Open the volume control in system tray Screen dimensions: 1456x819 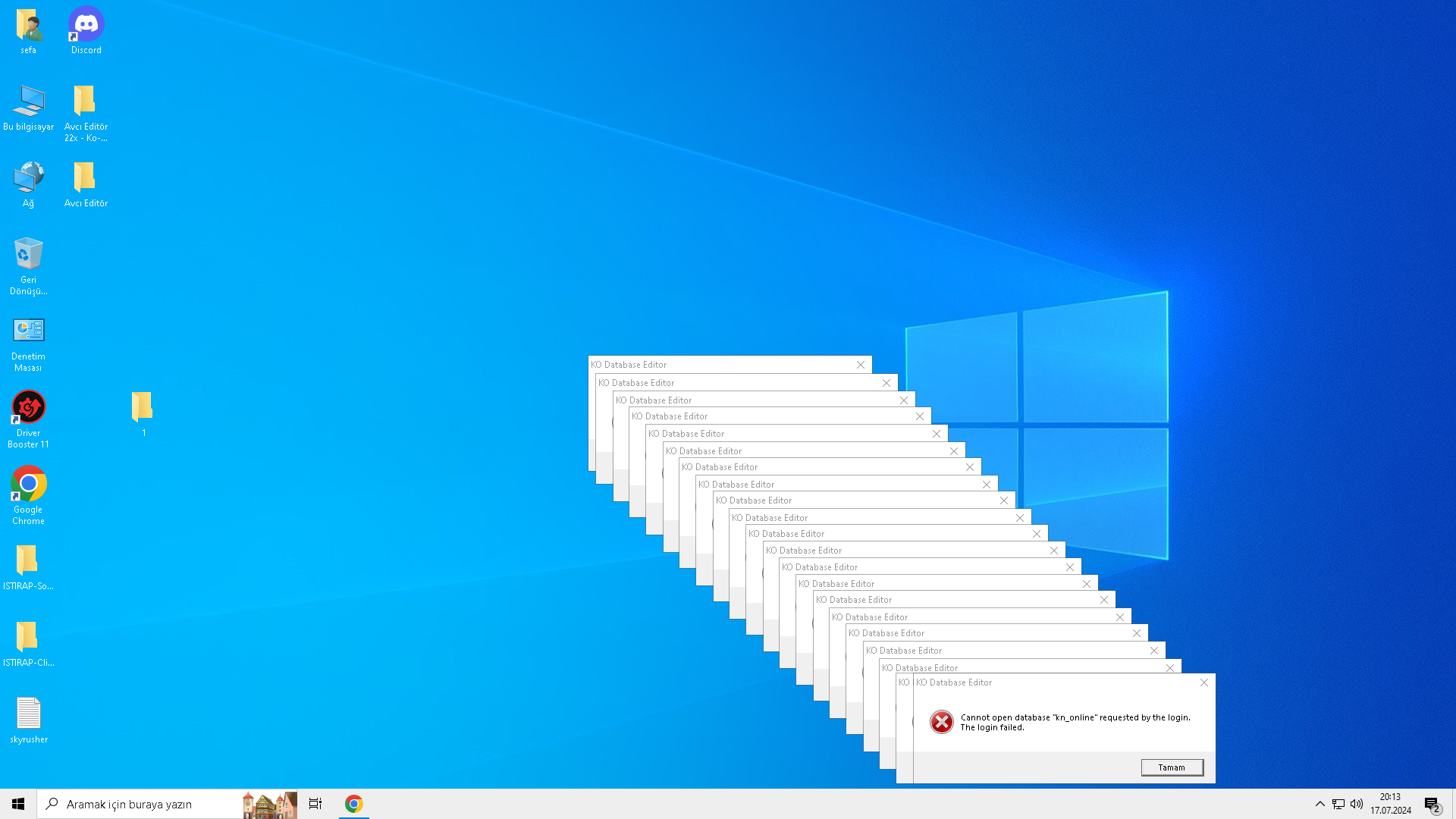[x=1357, y=804]
